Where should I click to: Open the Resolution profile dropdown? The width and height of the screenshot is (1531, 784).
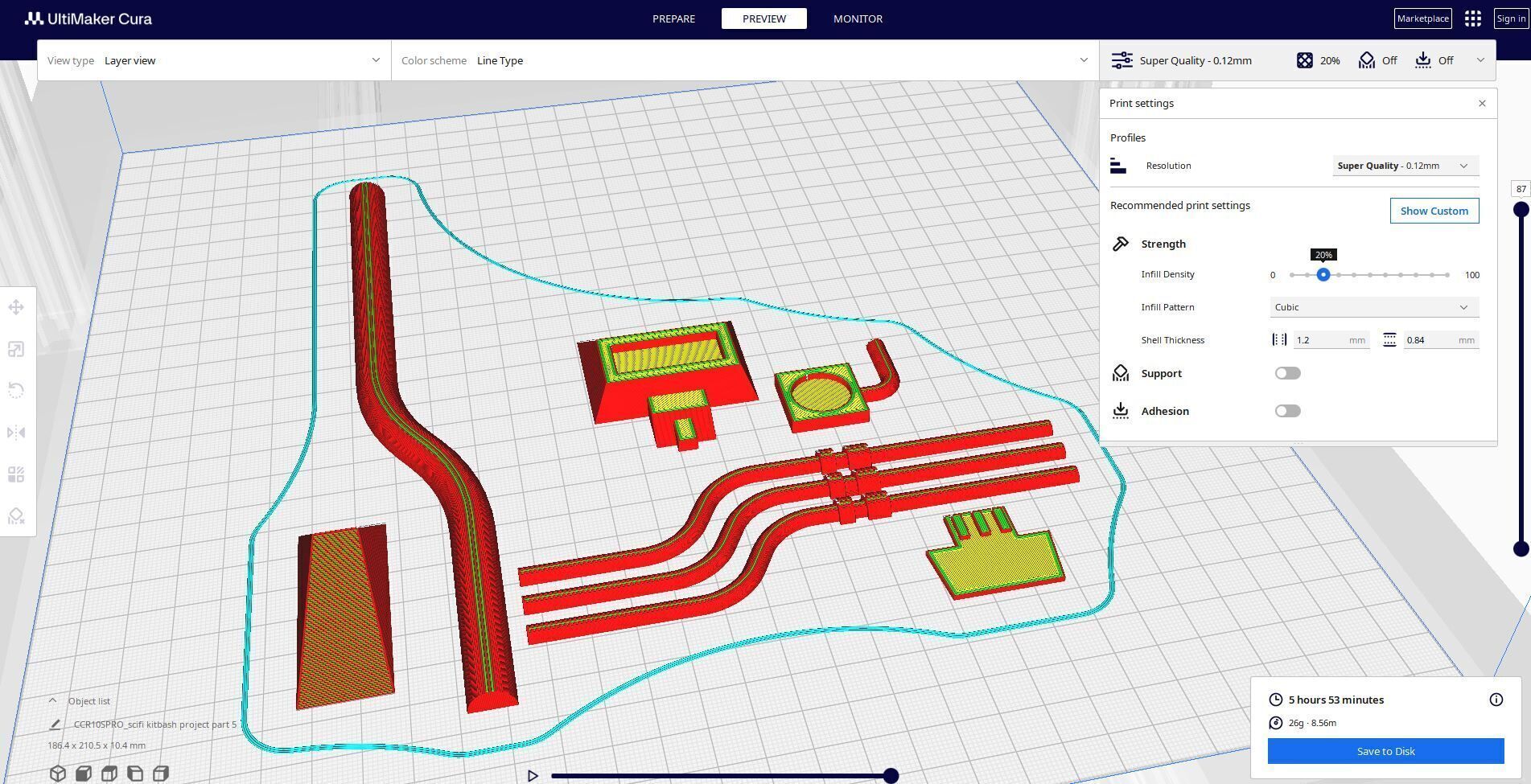click(x=1405, y=166)
